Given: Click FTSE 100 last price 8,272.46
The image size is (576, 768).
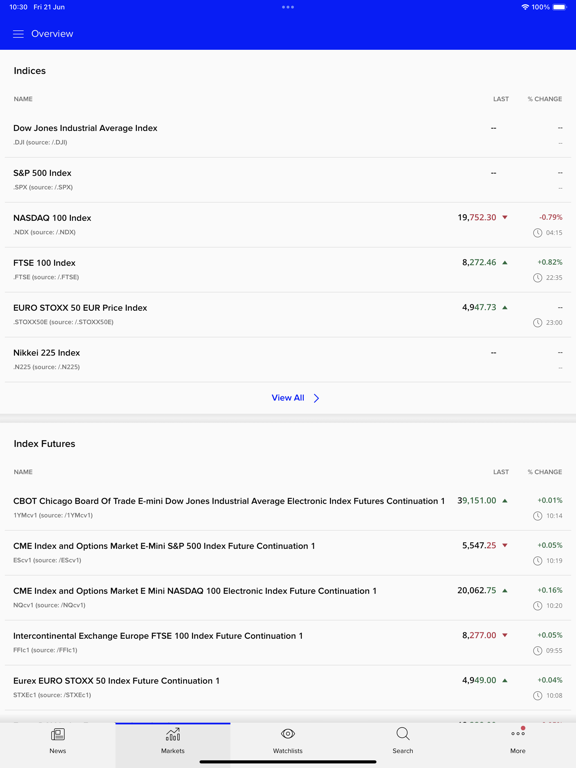Looking at the screenshot, I should click(x=479, y=263).
